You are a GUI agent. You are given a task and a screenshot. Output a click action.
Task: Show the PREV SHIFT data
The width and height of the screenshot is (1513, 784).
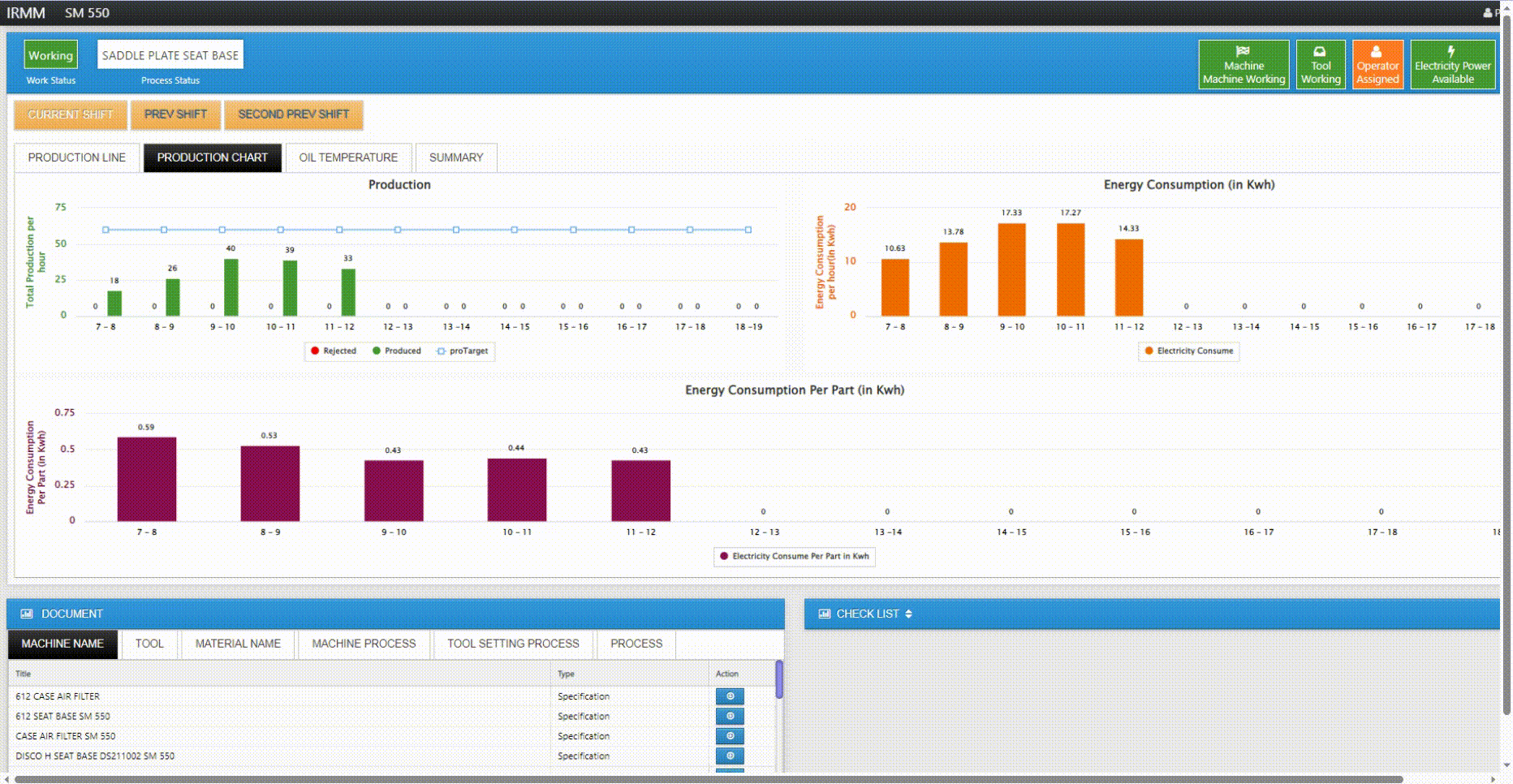coord(175,114)
